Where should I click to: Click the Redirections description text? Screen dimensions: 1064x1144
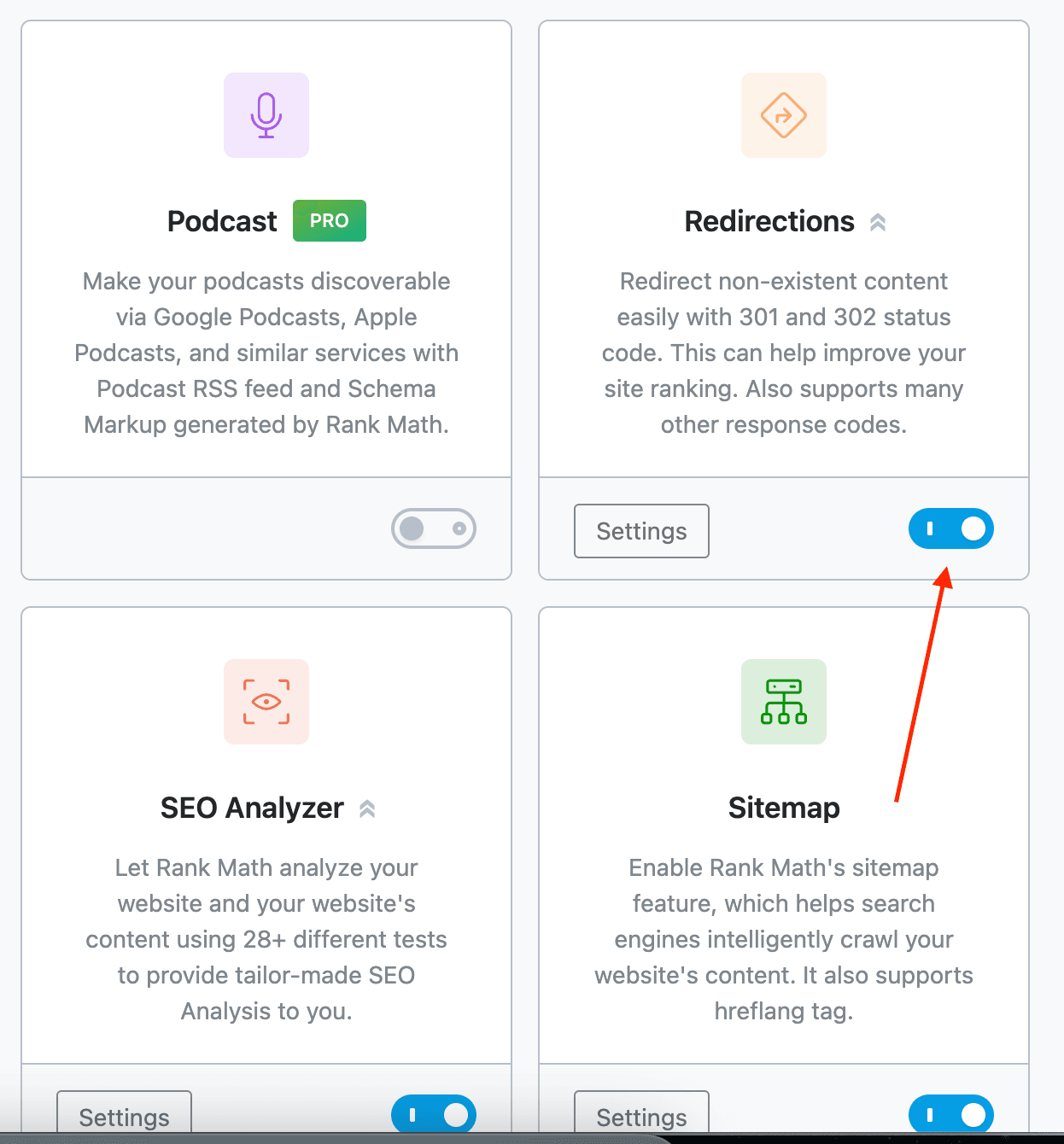point(784,353)
